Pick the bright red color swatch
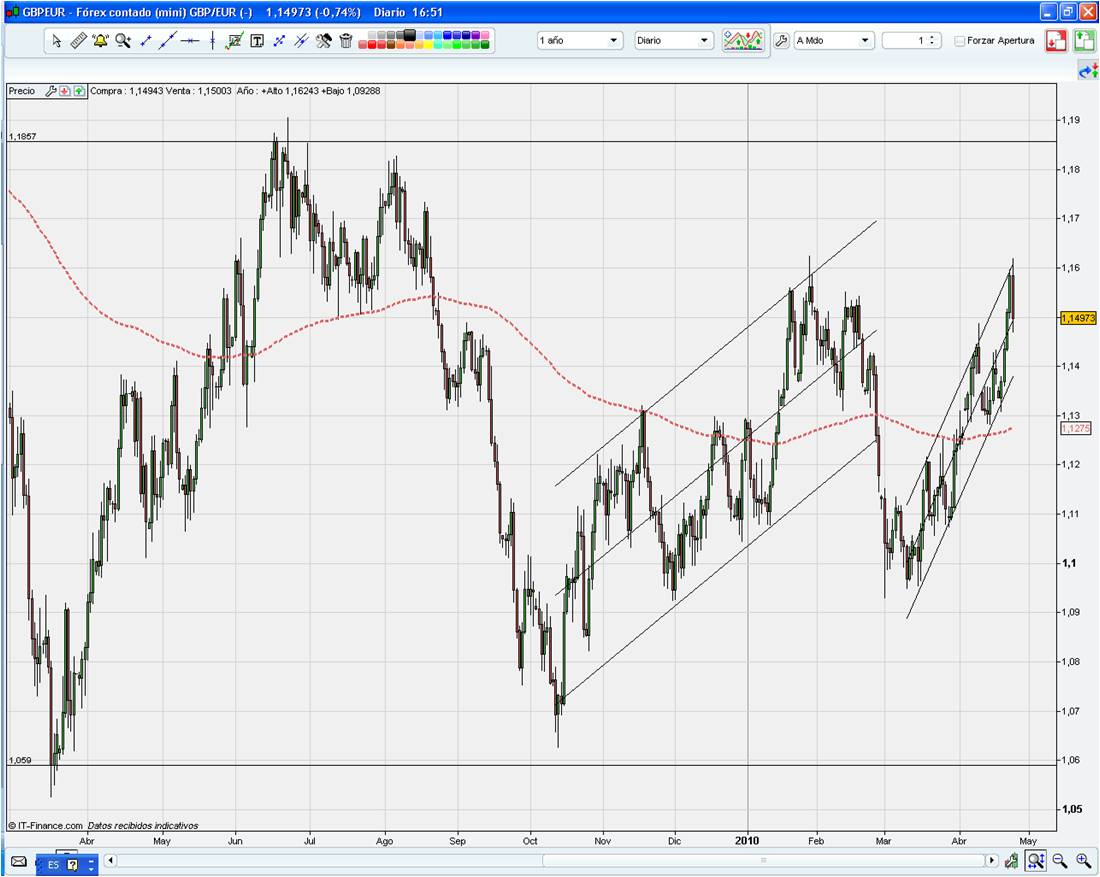Viewport: 1100px width, 877px height. [x=372, y=44]
